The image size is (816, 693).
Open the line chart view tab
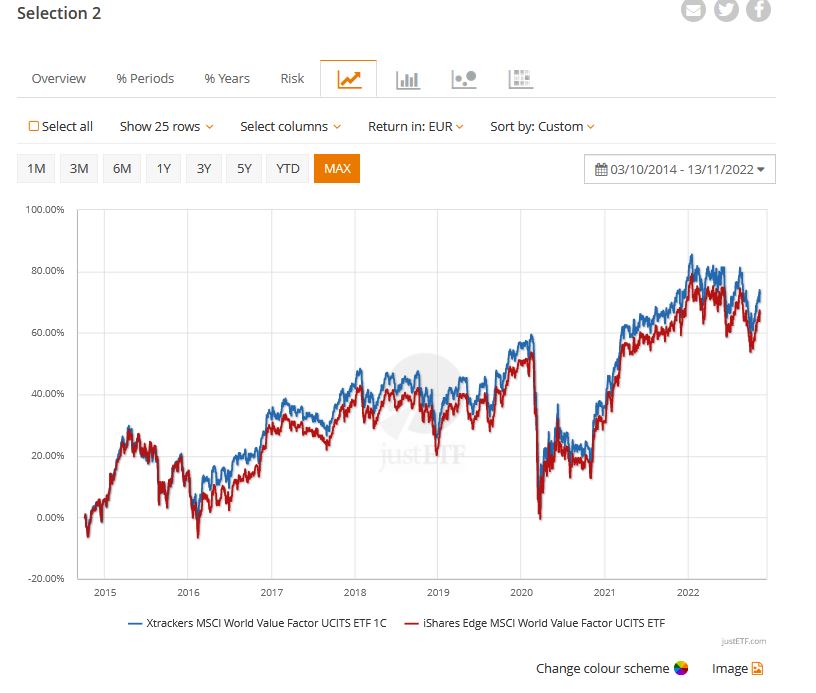tap(349, 79)
